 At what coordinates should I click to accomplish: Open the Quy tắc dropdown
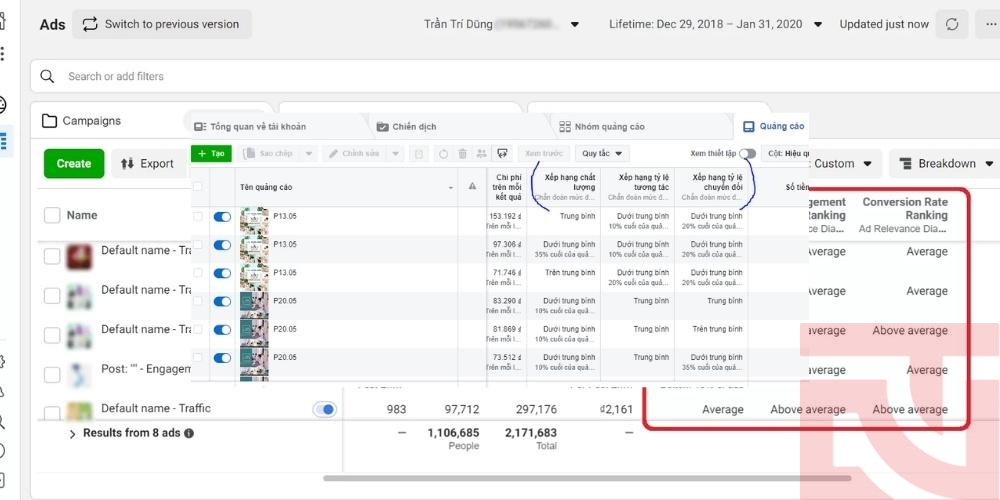coord(602,154)
